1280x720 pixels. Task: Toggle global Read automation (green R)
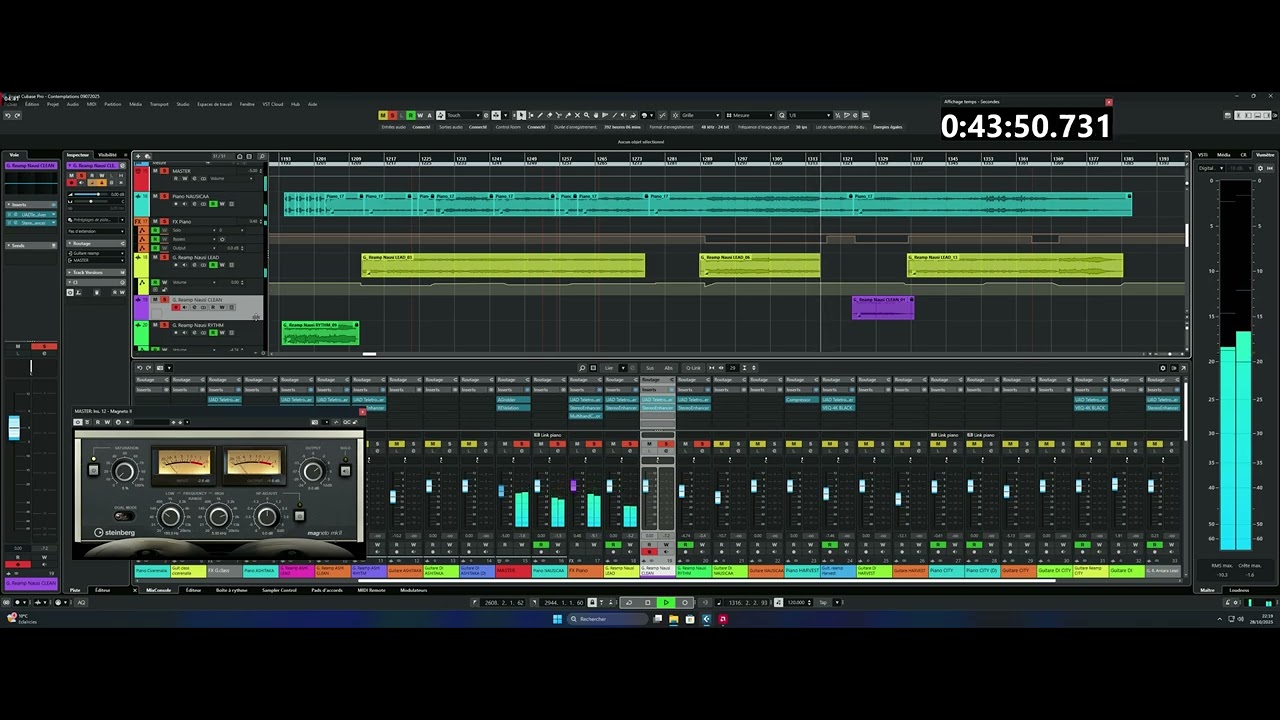[410, 115]
